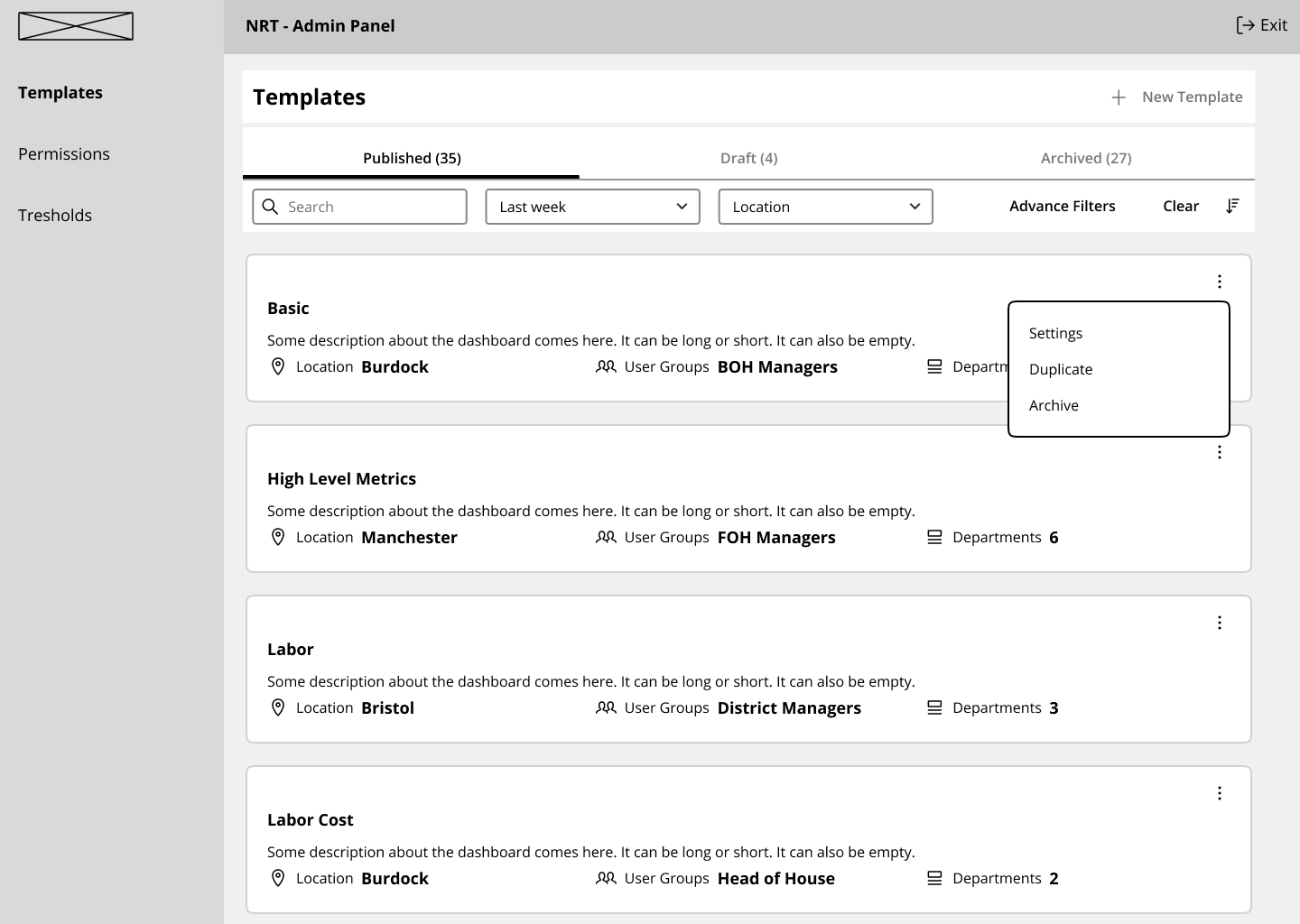1300x924 pixels.
Task: Click the plus icon for New Template
Action: point(1119,97)
